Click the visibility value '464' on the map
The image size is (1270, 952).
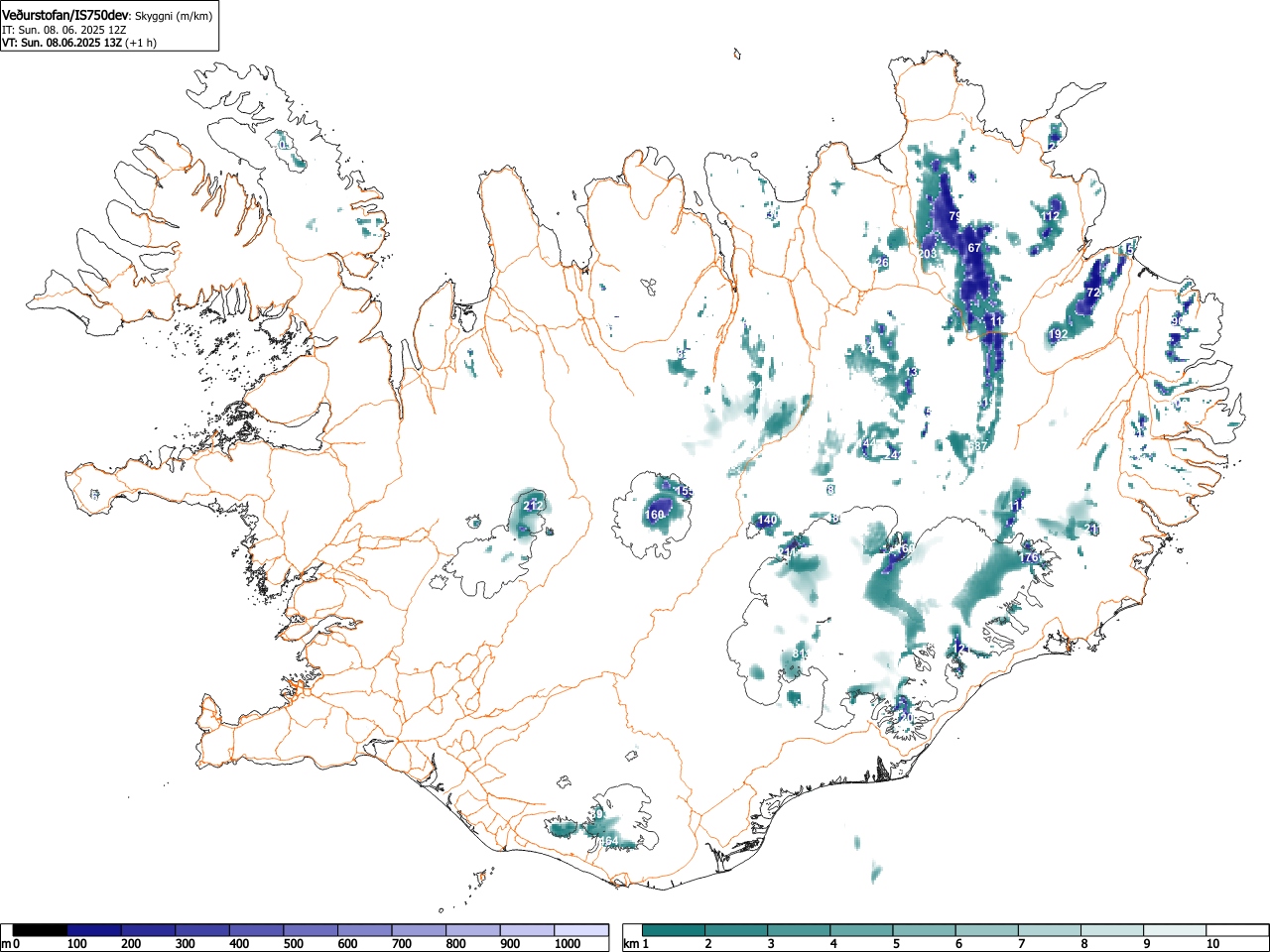click(608, 841)
